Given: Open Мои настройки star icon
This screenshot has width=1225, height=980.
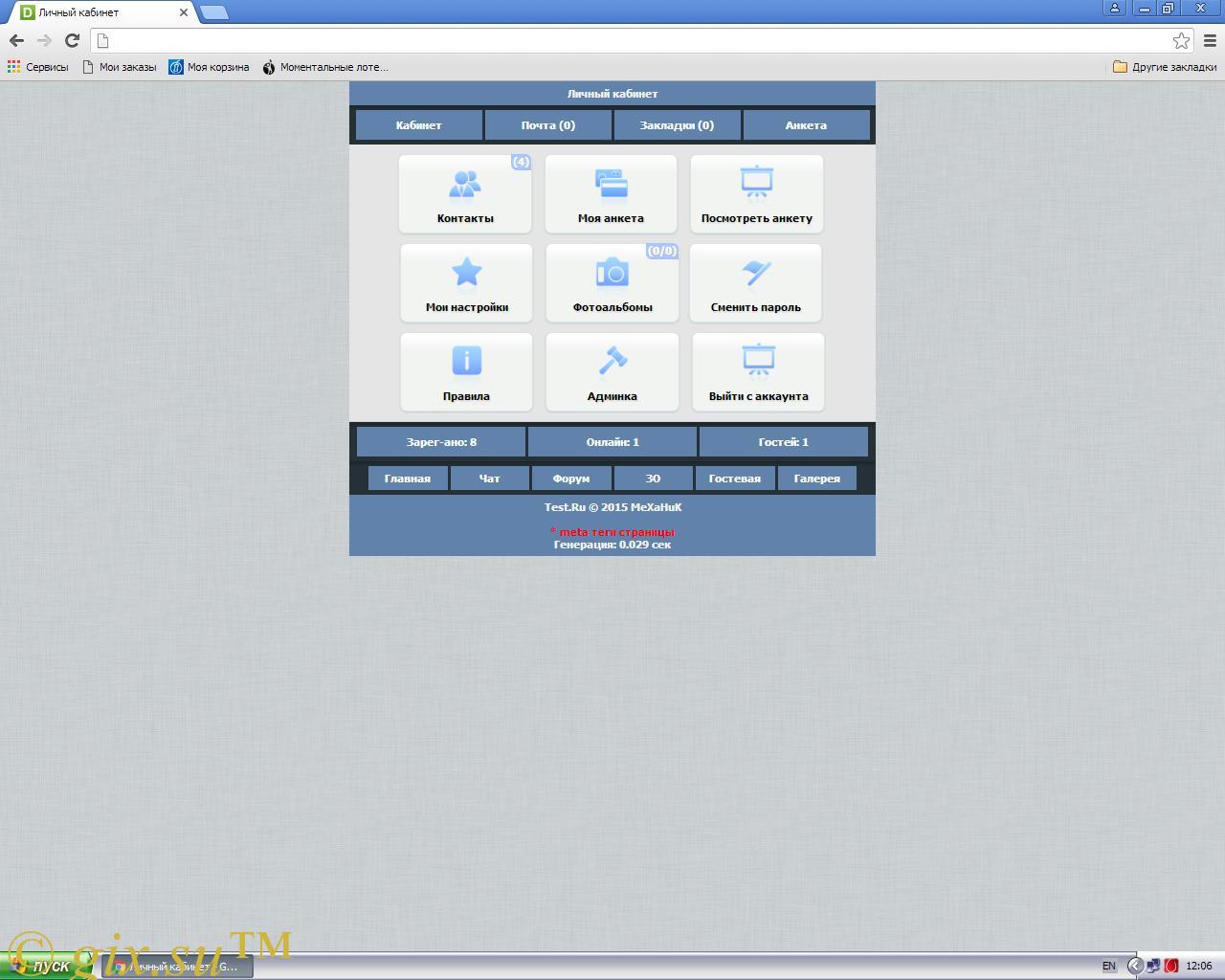Looking at the screenshot, I should [466, 273].
